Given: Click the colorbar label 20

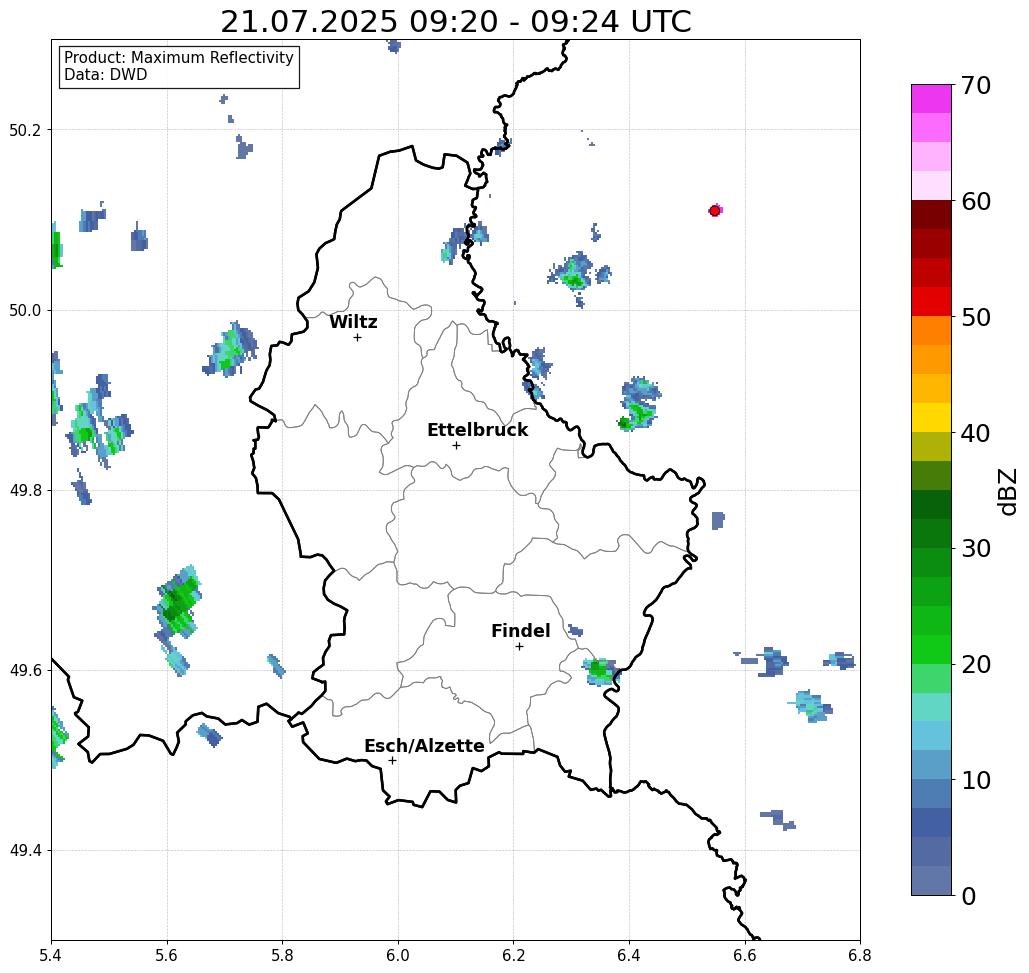Looking at the screenshot, I should tap(975, 665).
